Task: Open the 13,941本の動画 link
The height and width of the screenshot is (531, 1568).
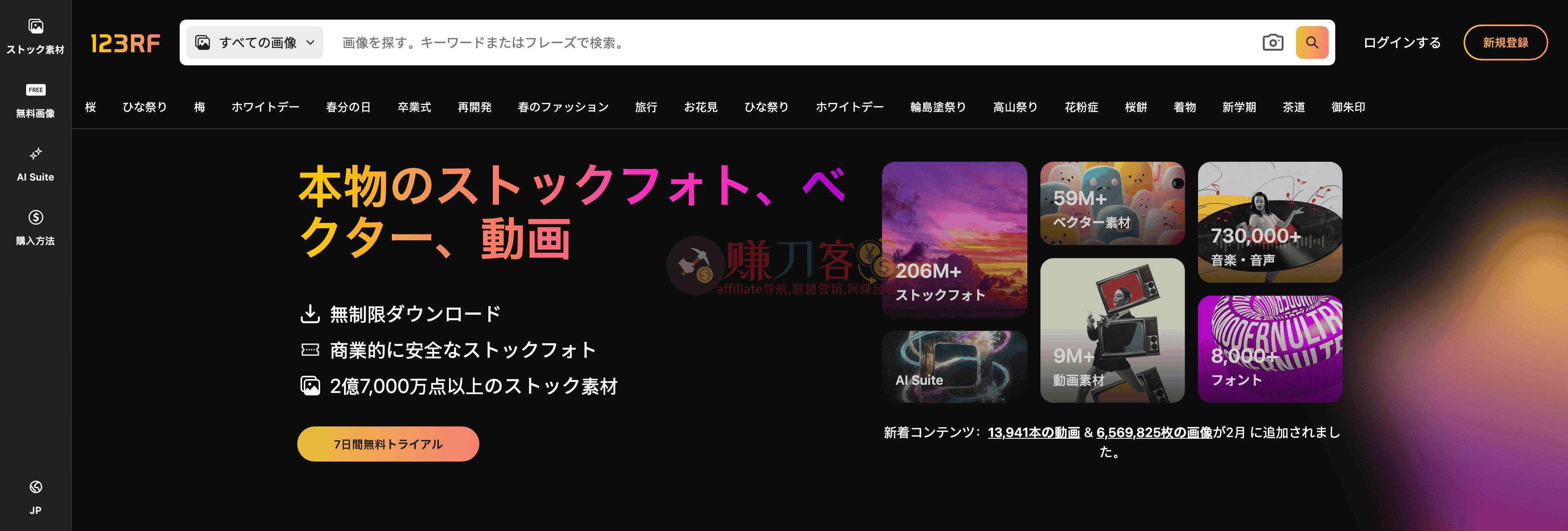Action: coord(1033,432)
